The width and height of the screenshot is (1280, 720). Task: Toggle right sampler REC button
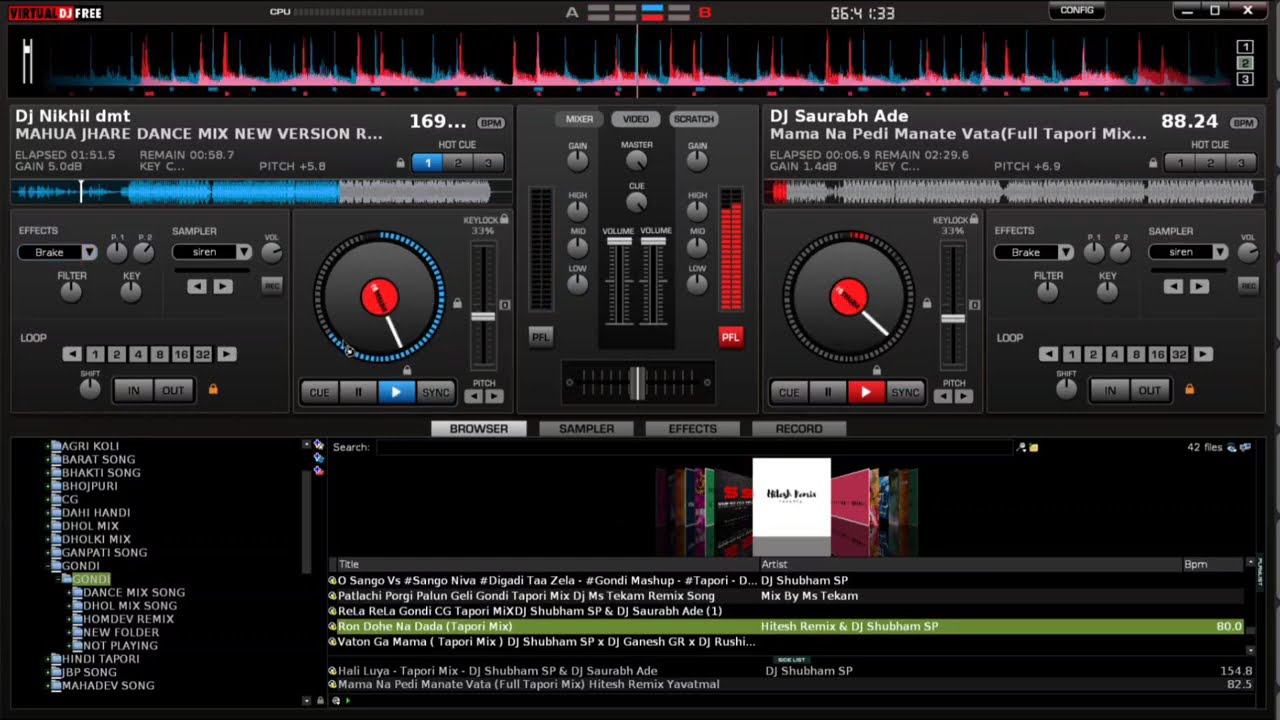tap(1248, 286)
